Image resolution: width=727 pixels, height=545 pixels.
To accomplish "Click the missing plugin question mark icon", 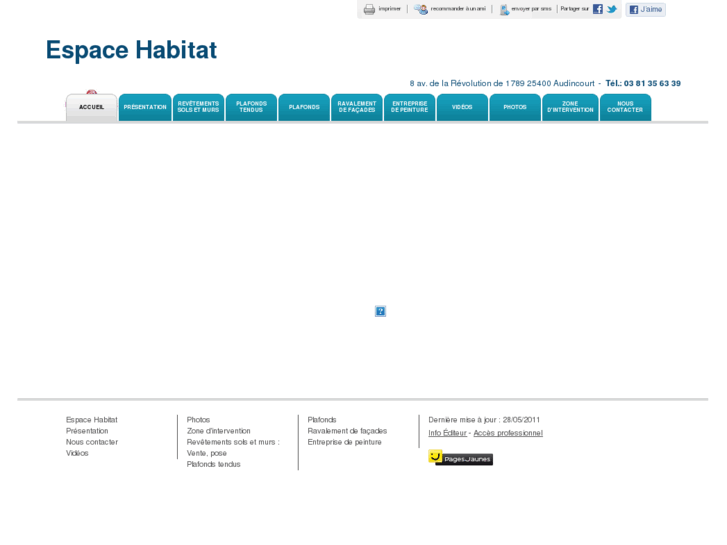I will pos(380,311).
